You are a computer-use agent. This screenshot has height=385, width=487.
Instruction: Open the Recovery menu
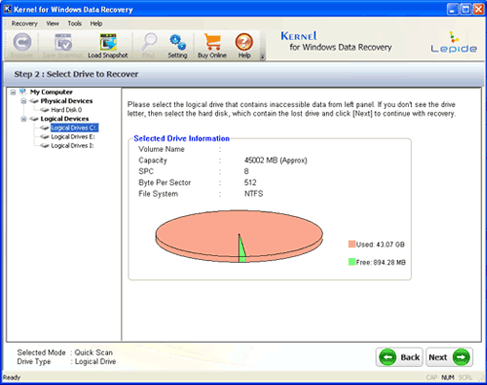24,24
